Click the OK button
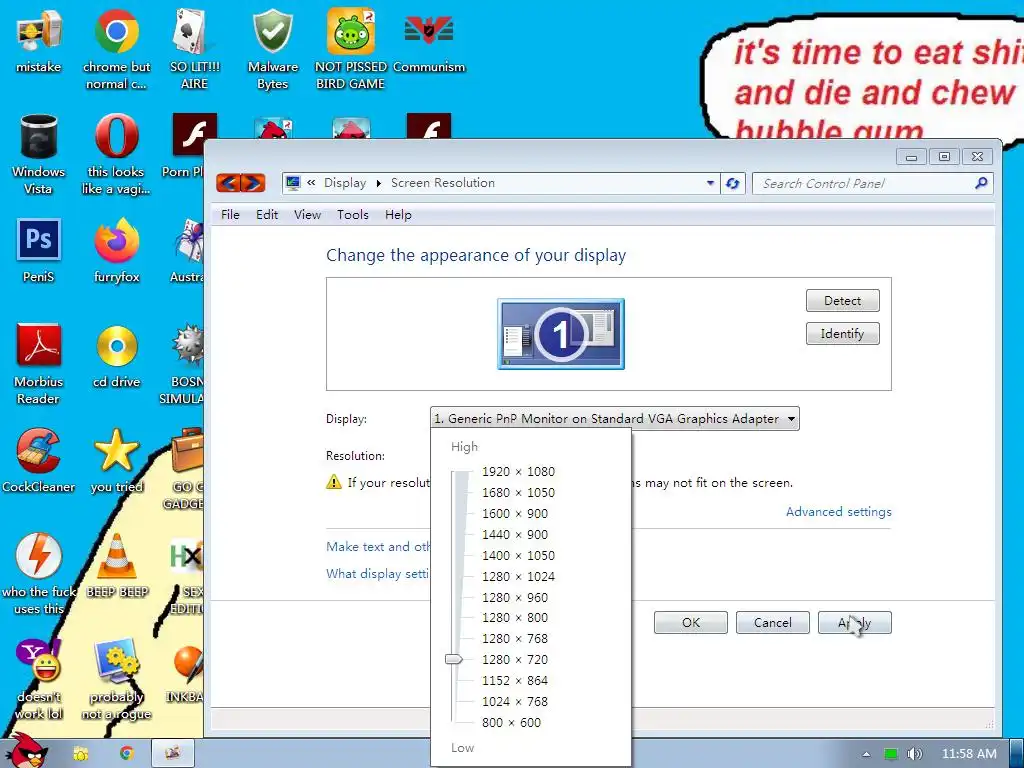This screenshot has height=768, width=1024. [x=690, y=622]
